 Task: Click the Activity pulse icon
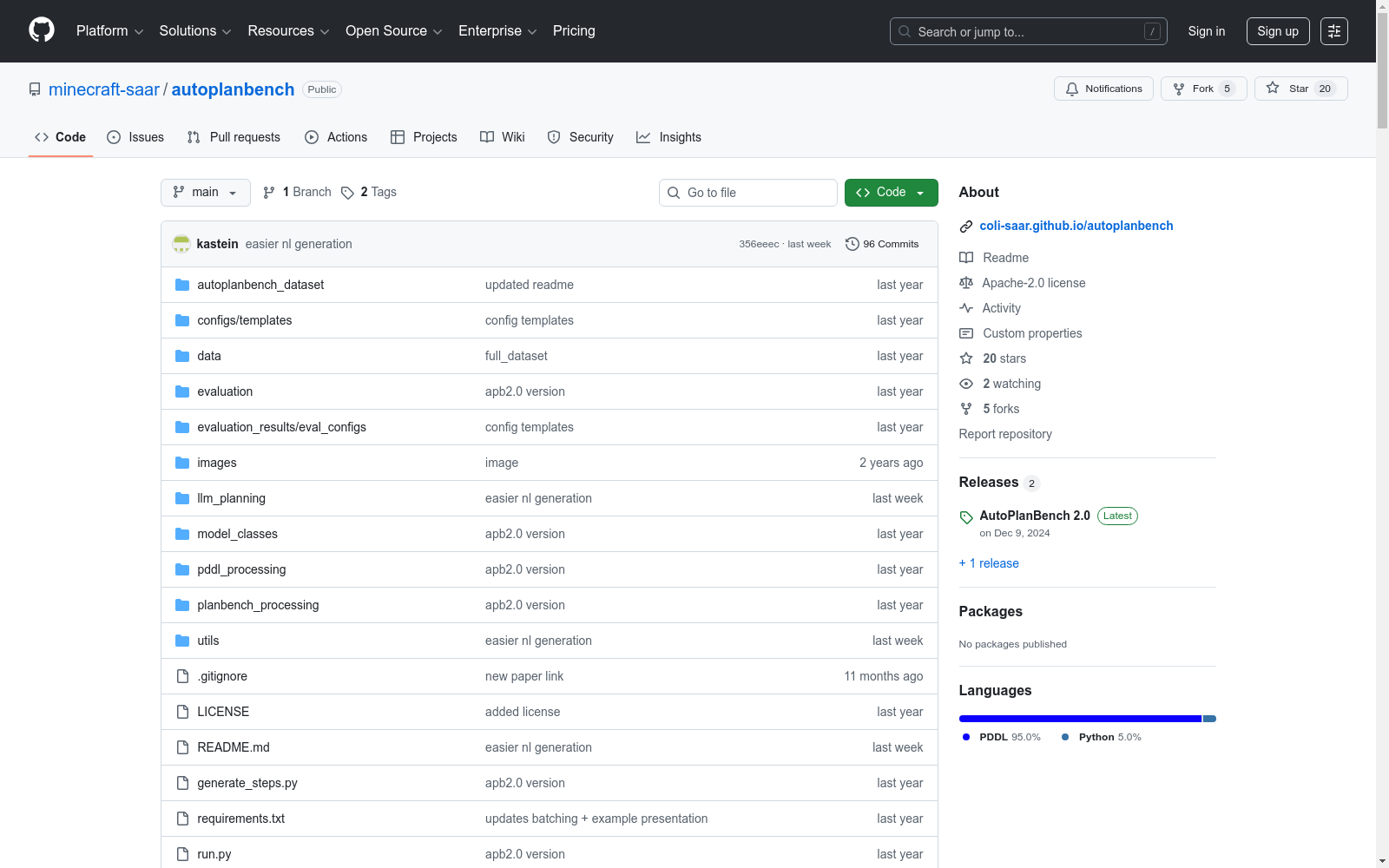click(966, 308)
